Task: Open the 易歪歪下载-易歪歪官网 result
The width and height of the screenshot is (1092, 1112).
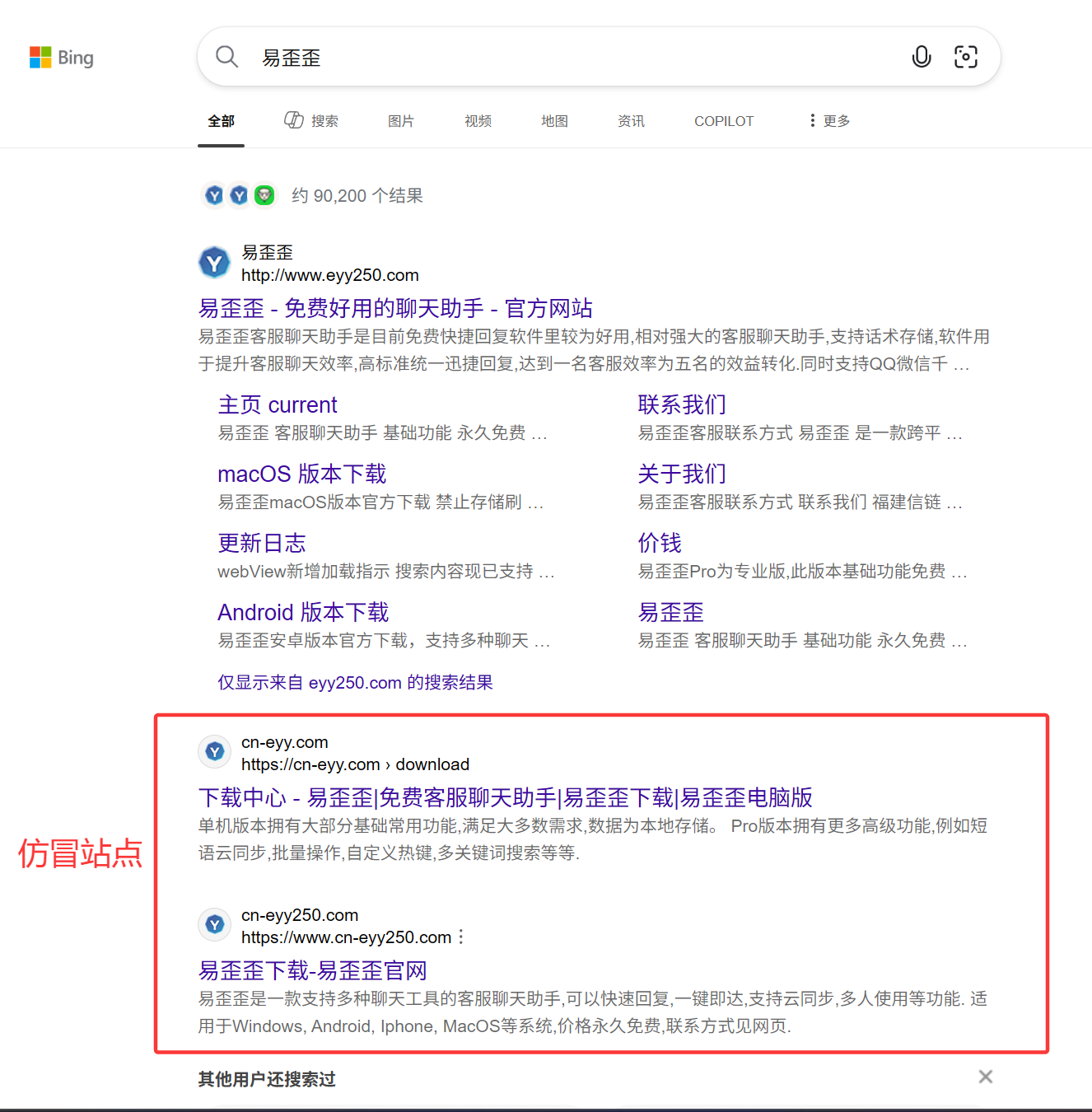Action: pos(312,970)
